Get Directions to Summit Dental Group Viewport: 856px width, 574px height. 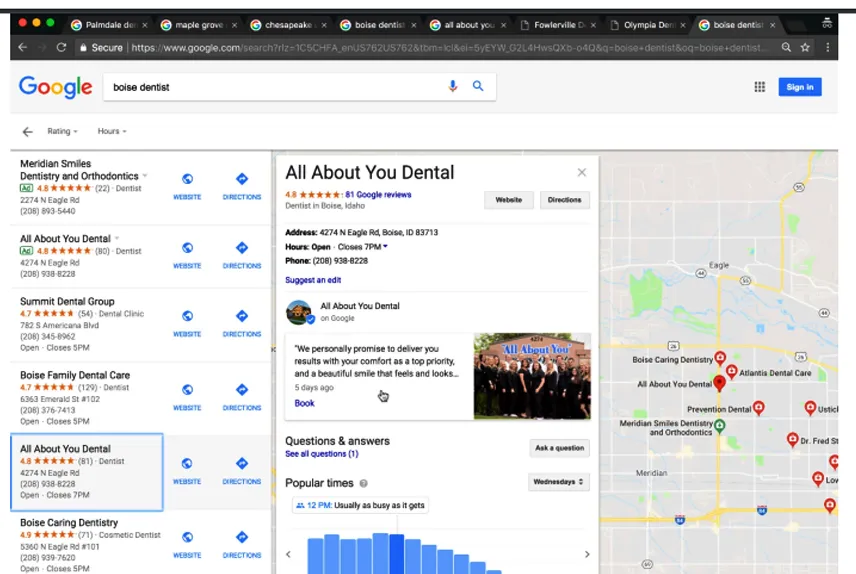click(242, 323)
